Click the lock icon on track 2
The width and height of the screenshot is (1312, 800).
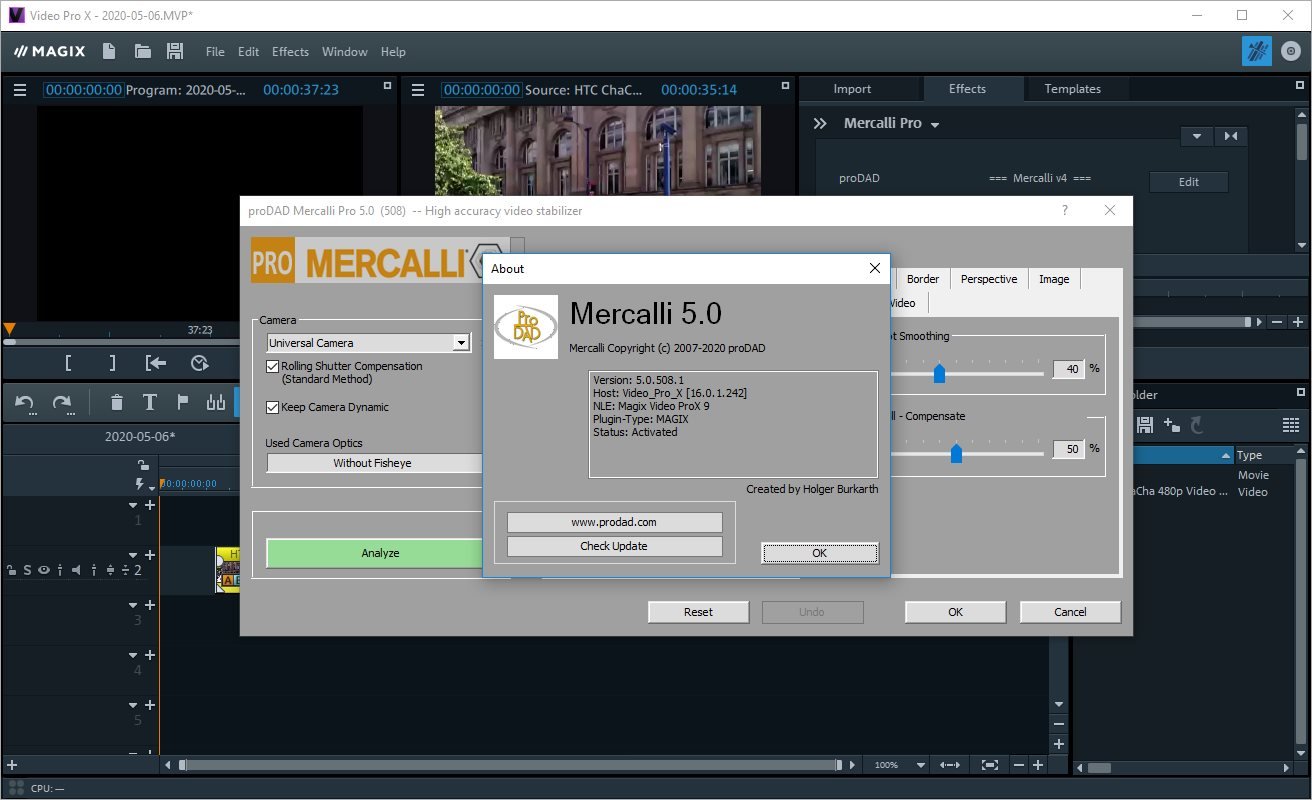[x=11, y=570]
